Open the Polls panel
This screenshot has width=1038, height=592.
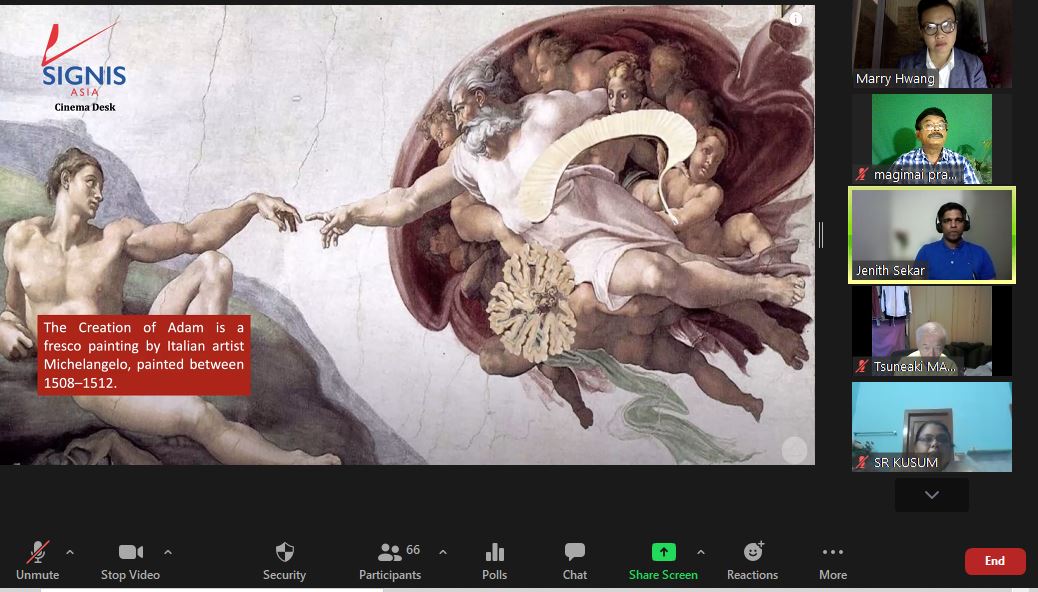click(x=494, y=560)
